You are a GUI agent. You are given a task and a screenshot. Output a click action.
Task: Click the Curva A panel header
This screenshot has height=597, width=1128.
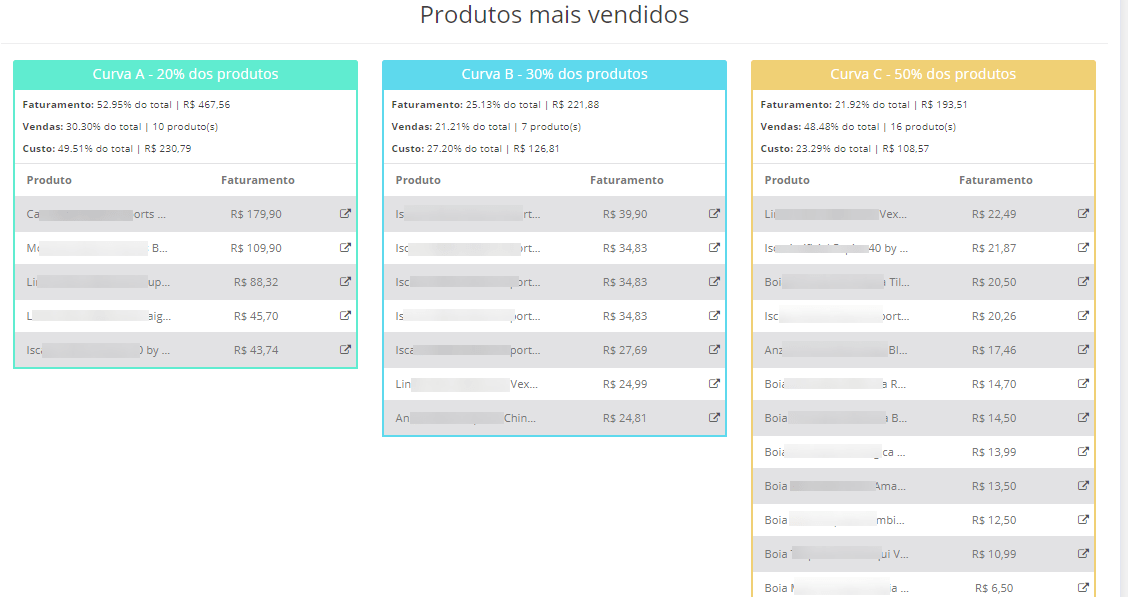pos(185,75)
